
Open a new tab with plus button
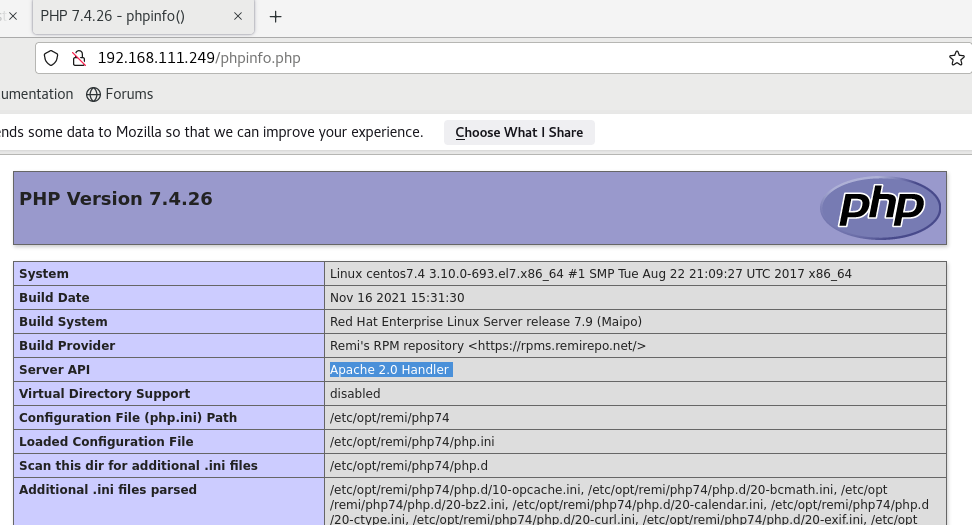(276, 17)
